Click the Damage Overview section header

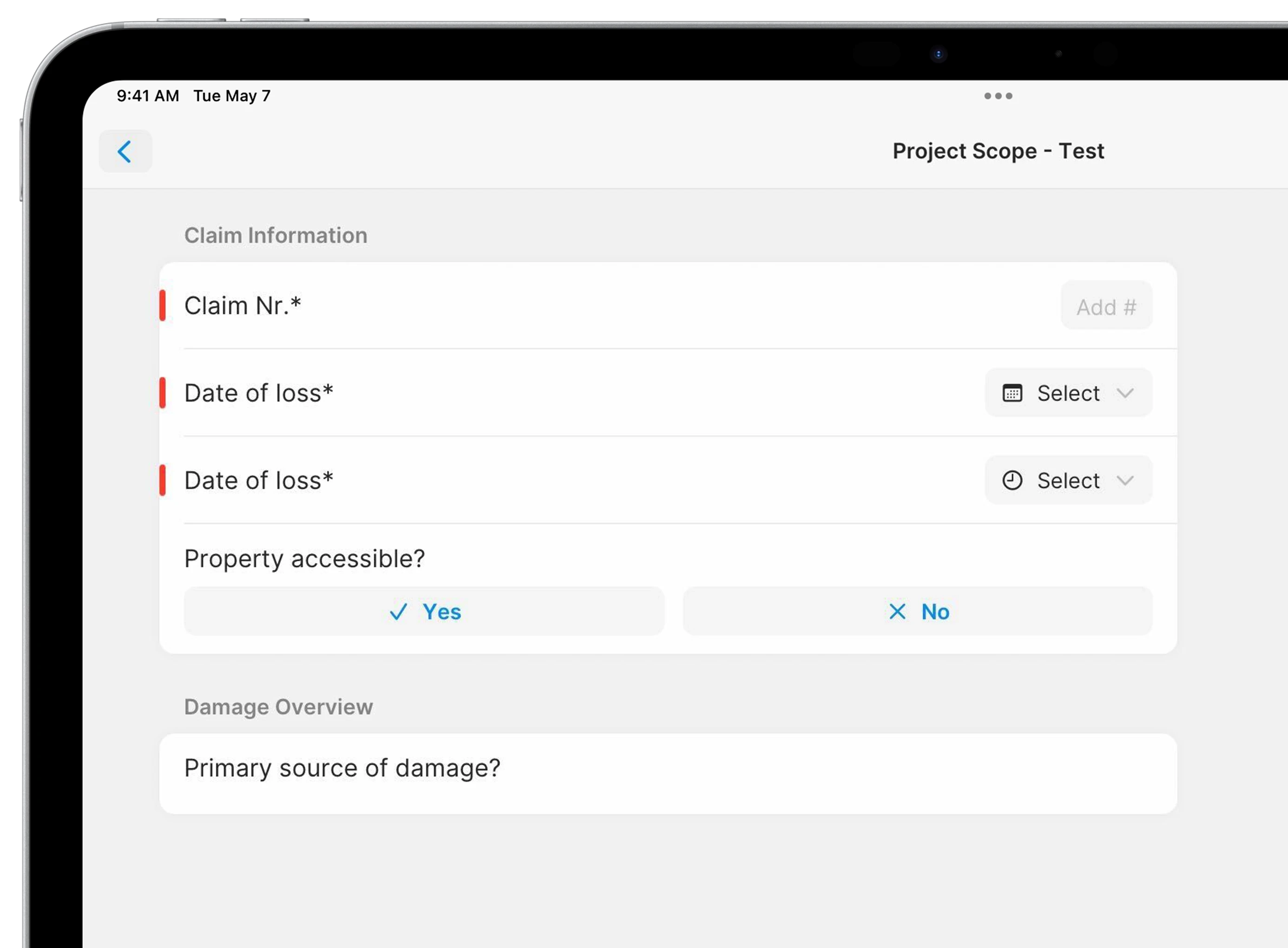tap(278, 707)
